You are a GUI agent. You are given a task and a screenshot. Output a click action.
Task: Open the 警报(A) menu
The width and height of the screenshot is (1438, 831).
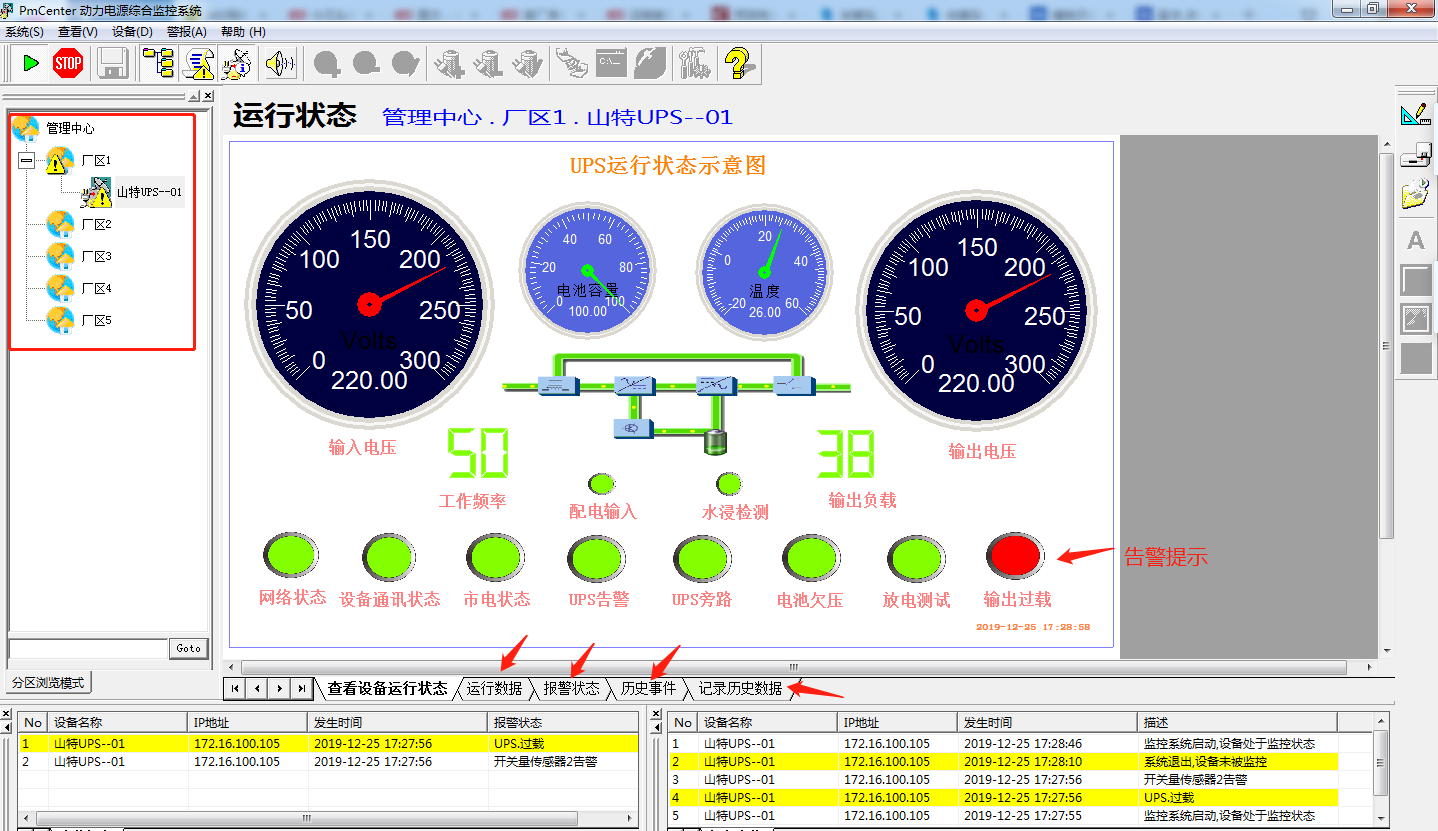click(186, 32)
